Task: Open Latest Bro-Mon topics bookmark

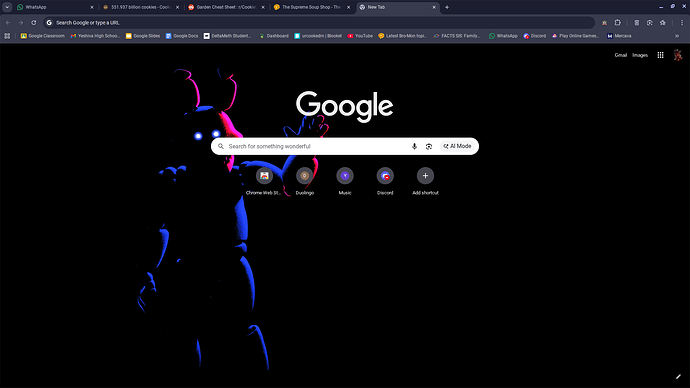Action: click(x=403, y=36)
